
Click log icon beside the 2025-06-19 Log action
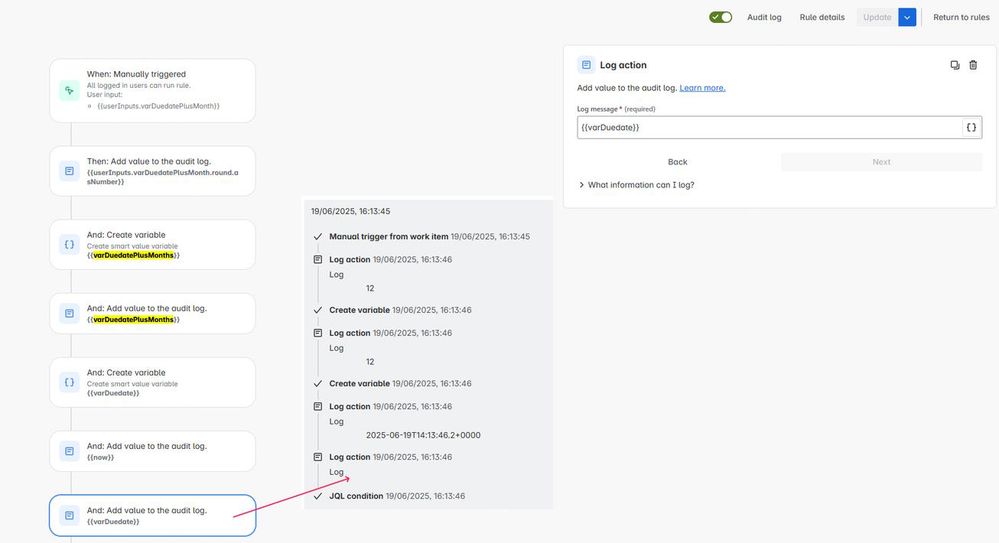[318, 407]
